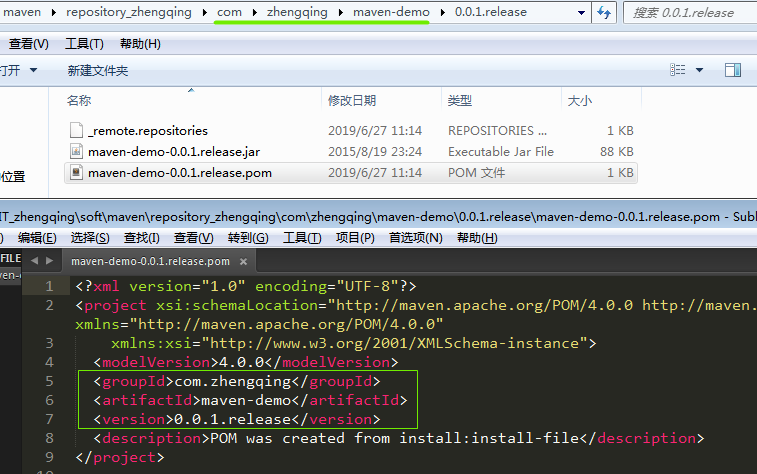
Task: Click '2015/8/19 23:24' date cell
Action: point(375,152)
